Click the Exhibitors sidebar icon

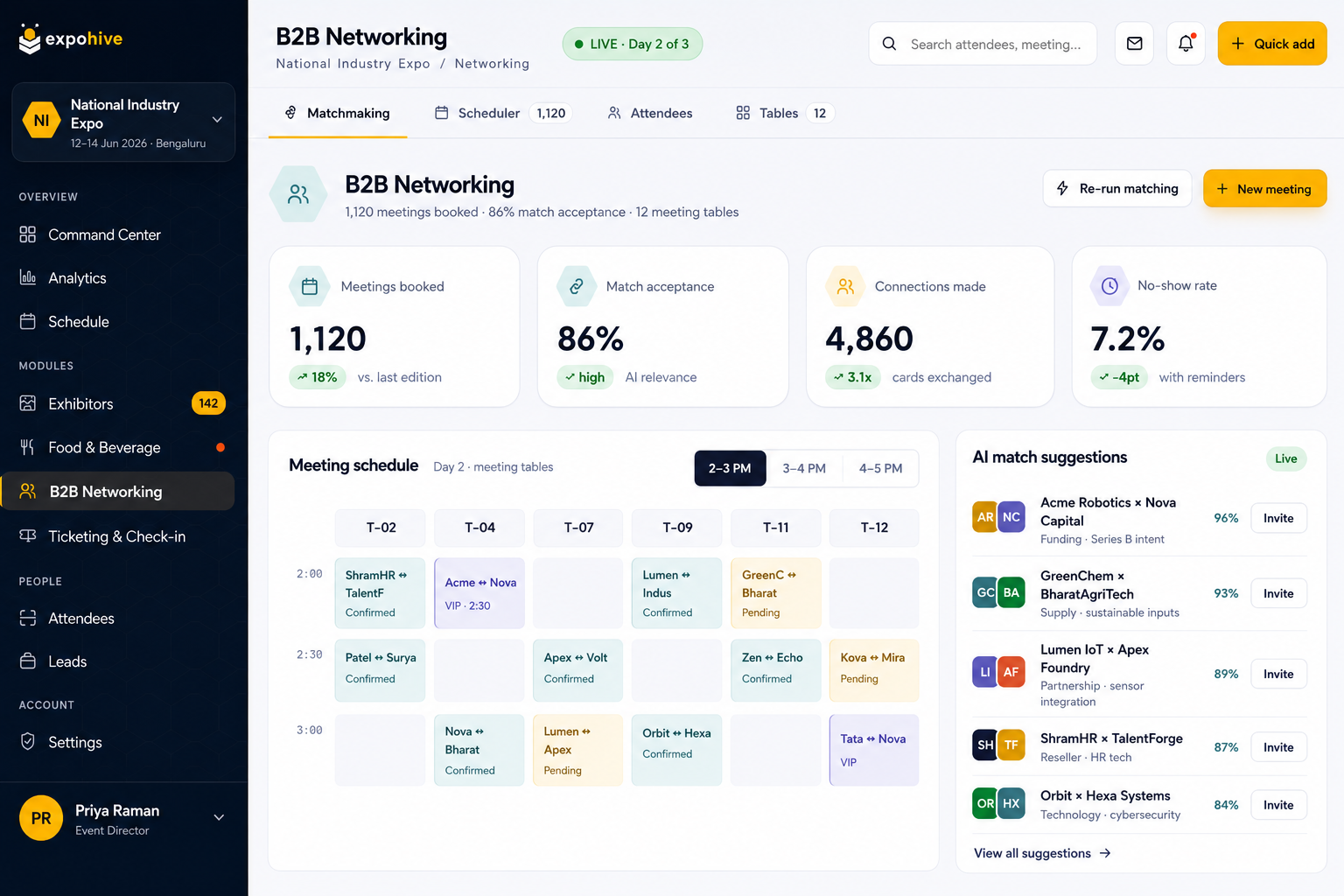click(x=28, y=403)
